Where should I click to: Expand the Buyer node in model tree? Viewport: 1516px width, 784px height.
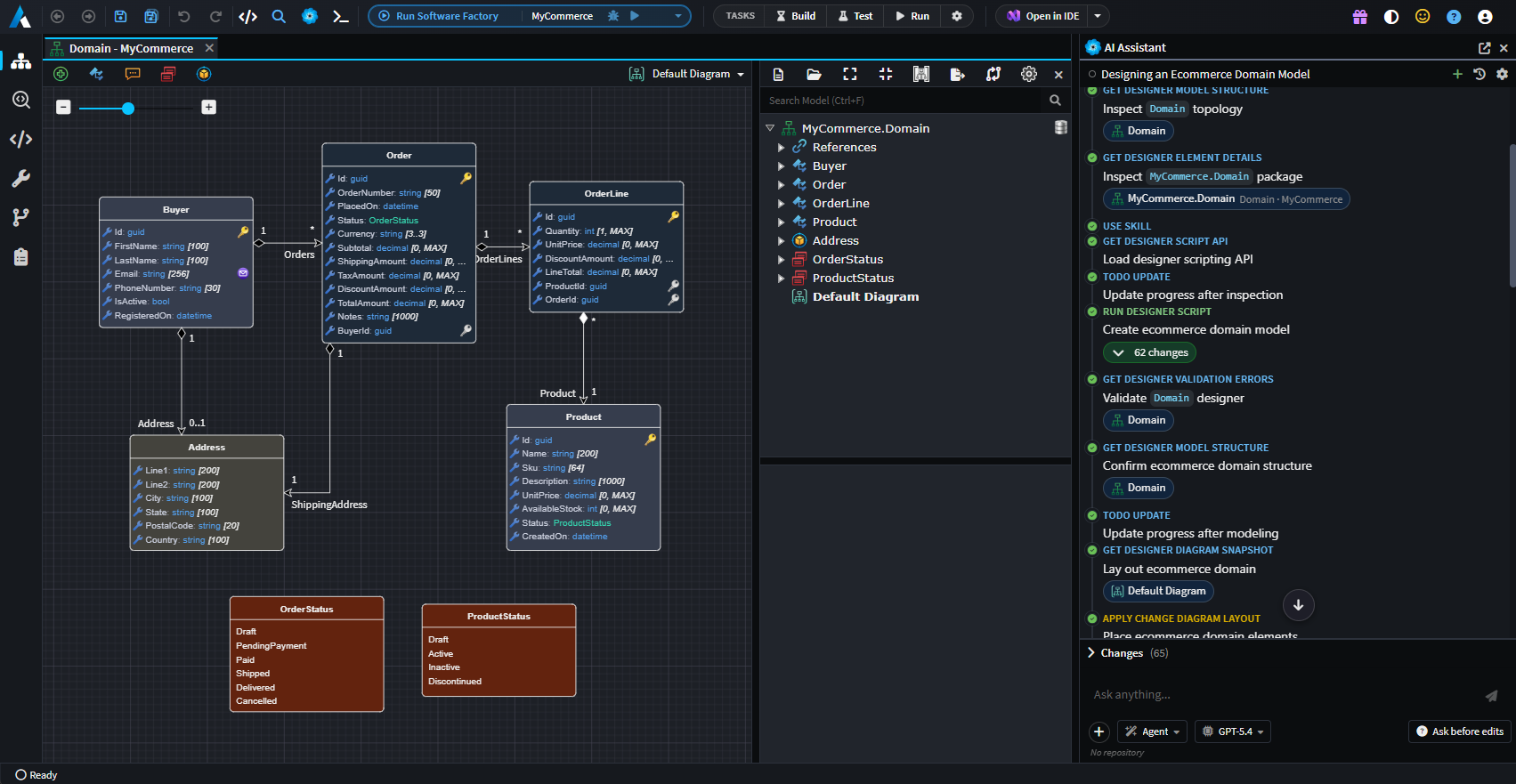782,166
